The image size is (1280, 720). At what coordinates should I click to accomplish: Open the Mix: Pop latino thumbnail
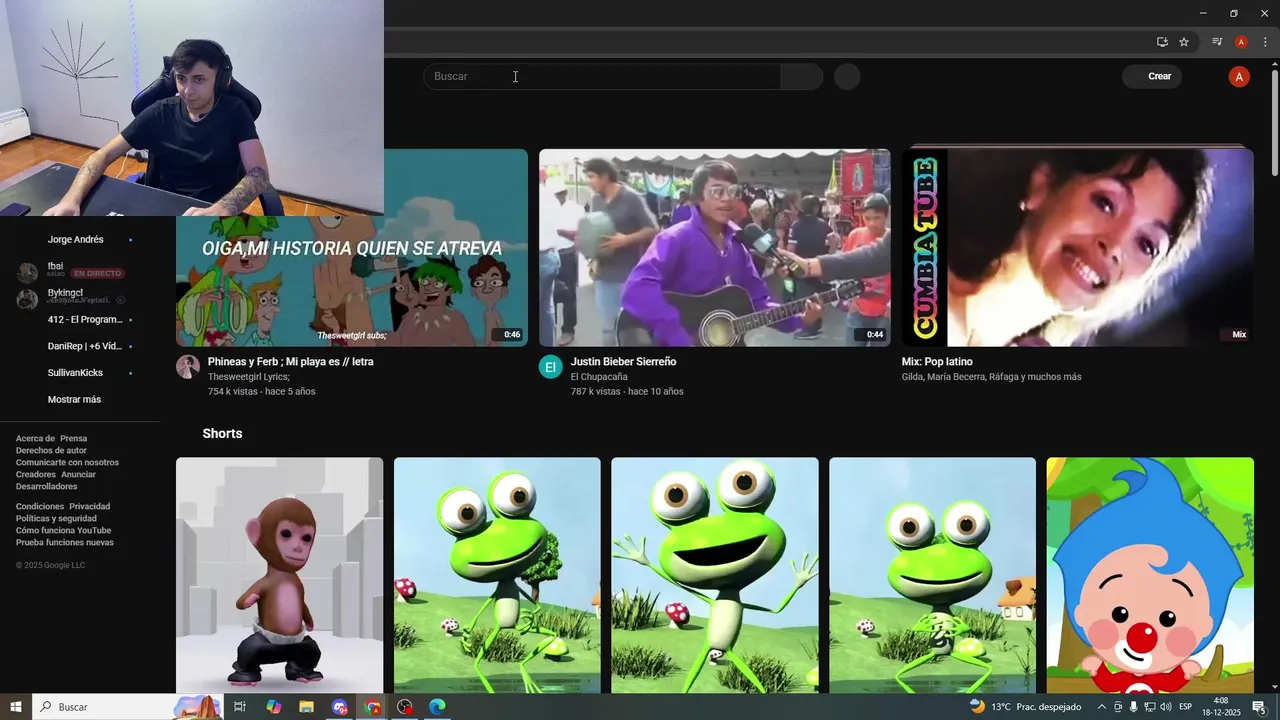(1078, 248)
